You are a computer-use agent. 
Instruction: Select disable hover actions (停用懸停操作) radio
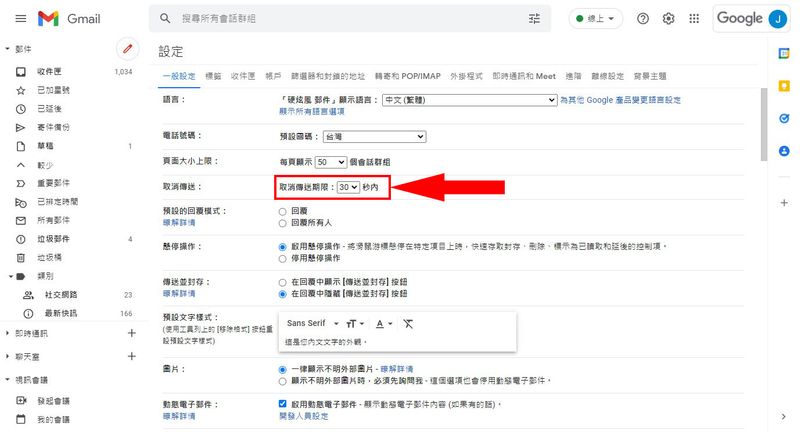click(283, 259)
